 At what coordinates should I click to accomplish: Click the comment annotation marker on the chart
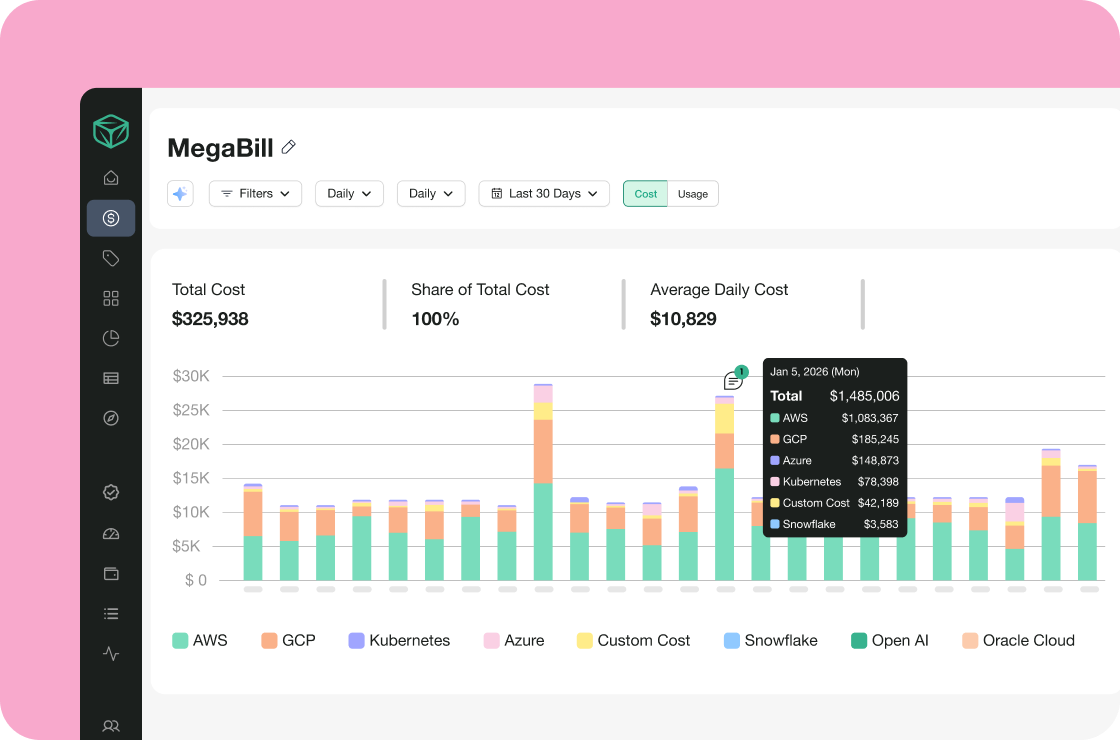(733, 381)
